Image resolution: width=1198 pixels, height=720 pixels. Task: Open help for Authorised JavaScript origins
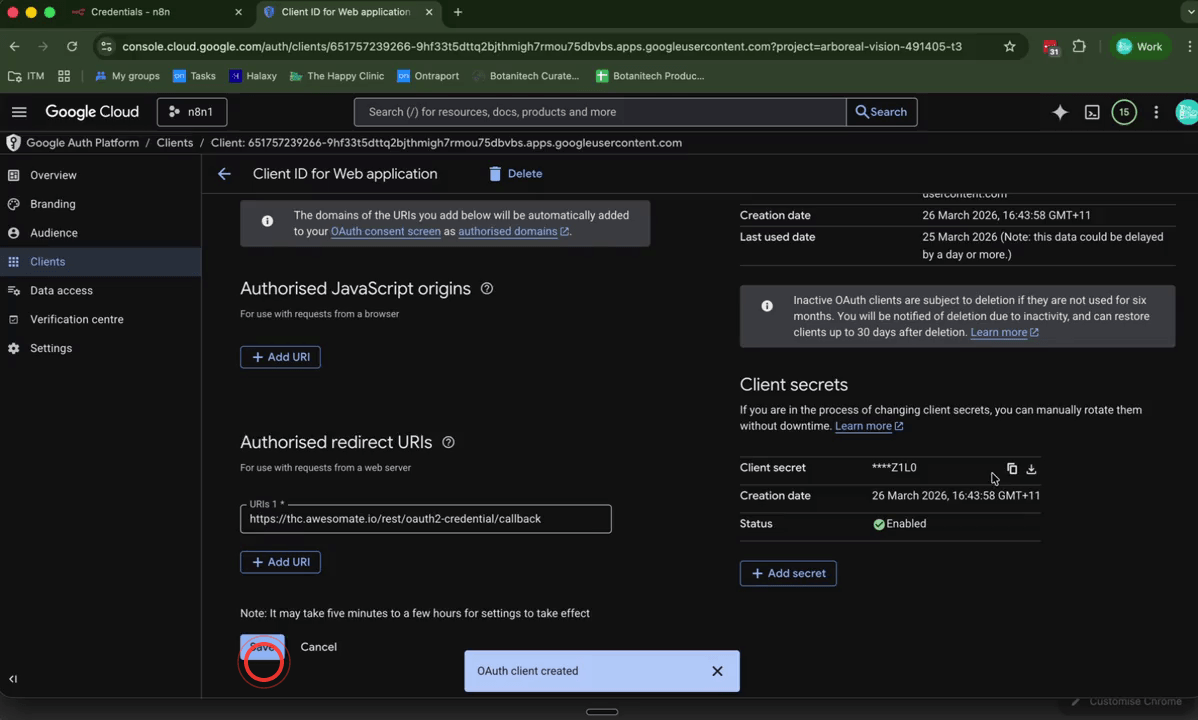pyautogui.click(x=487, y=289)
